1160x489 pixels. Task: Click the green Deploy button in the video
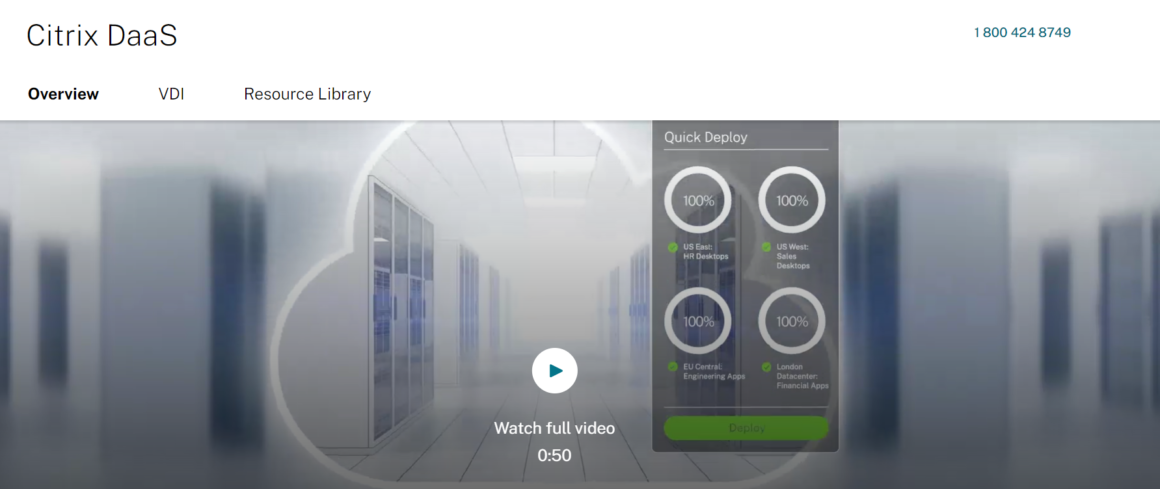pos(746,428)
